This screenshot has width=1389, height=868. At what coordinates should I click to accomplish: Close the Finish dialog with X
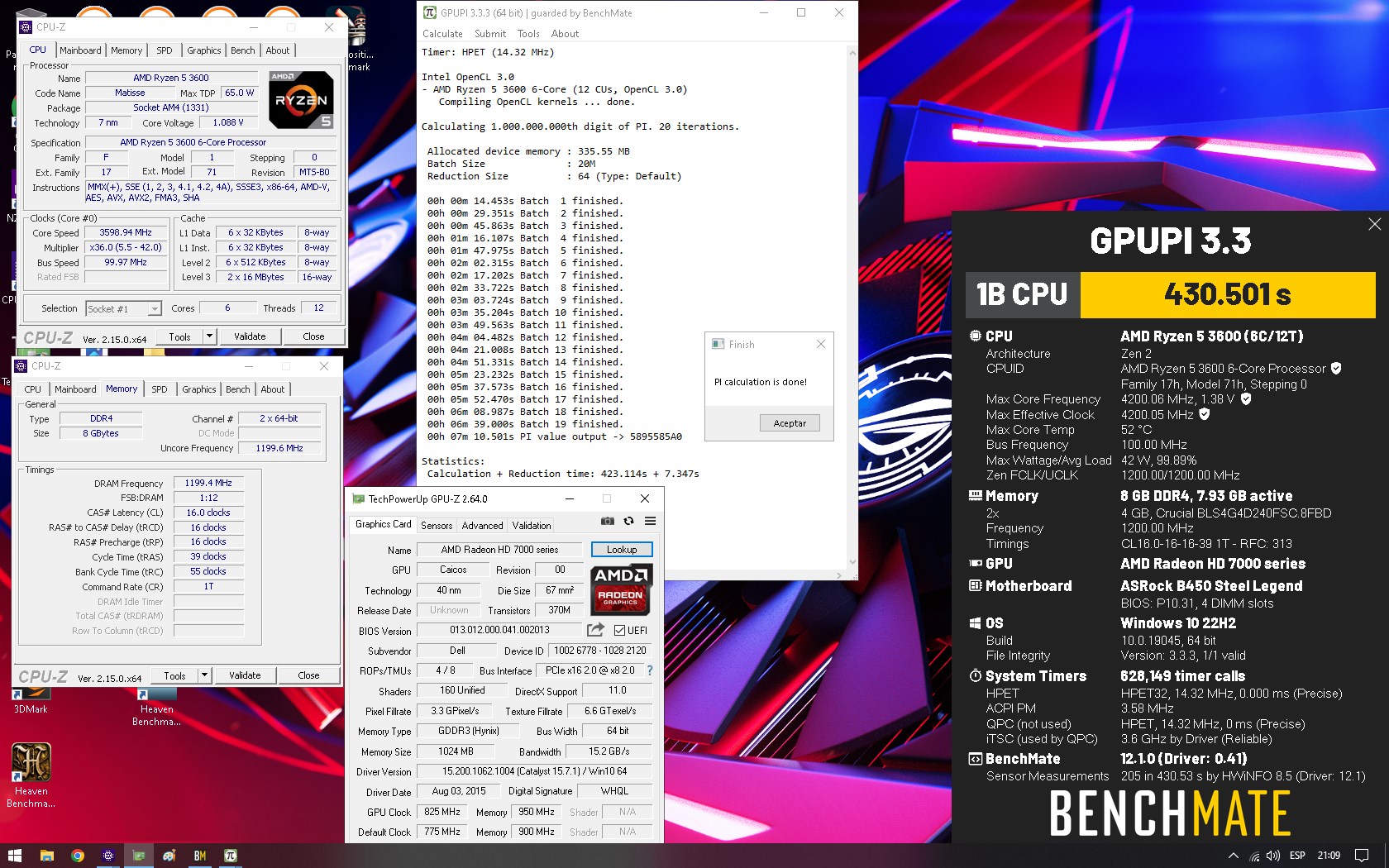point(821,344)
